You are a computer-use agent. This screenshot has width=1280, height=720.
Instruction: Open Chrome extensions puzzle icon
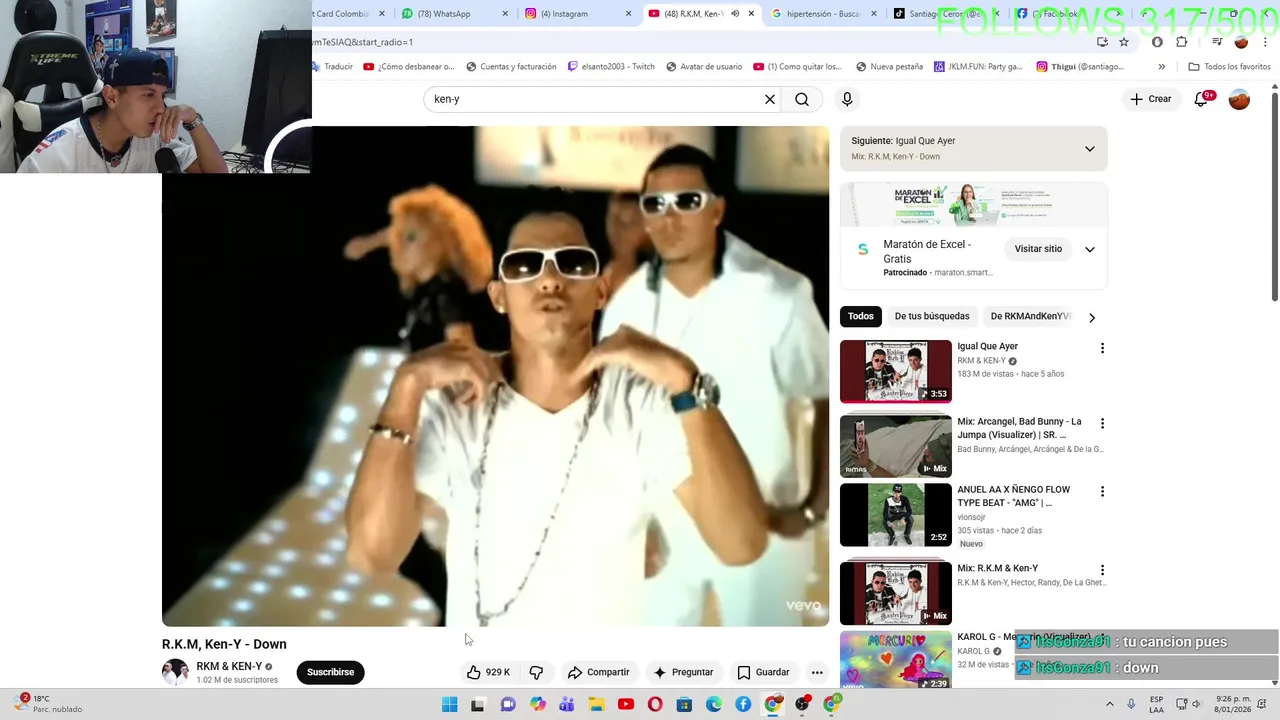click(x=1182, y=42)
